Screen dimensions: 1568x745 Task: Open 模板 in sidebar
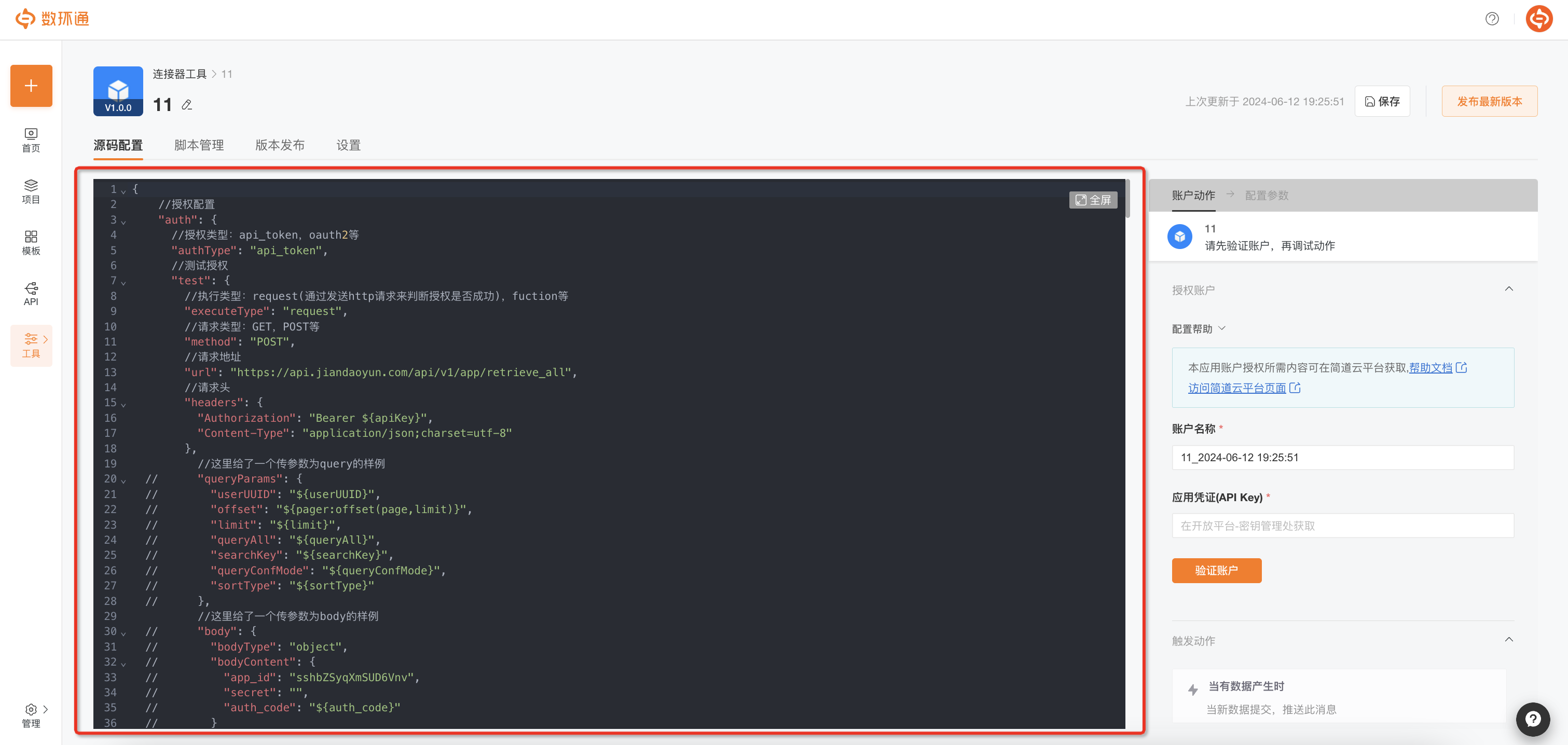[31, 243]
